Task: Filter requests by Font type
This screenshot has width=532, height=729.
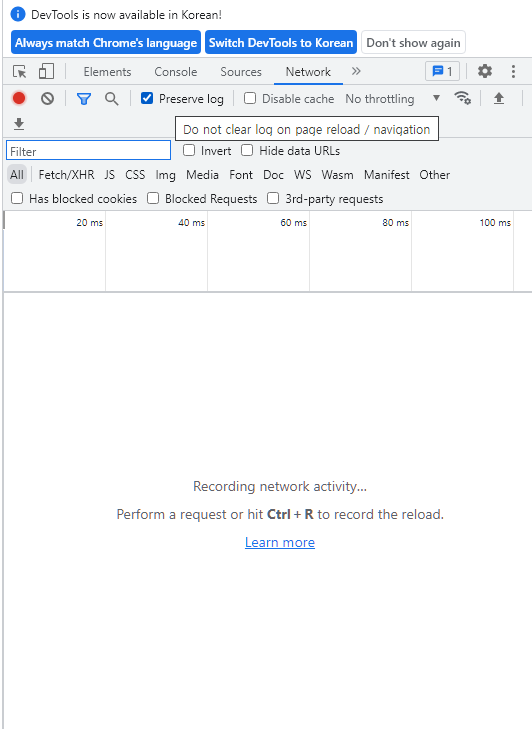Action: [x=241, y=175]
